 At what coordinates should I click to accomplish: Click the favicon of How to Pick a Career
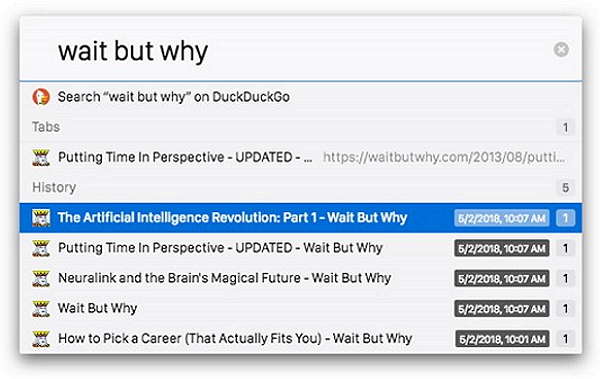tap(41, 339)
